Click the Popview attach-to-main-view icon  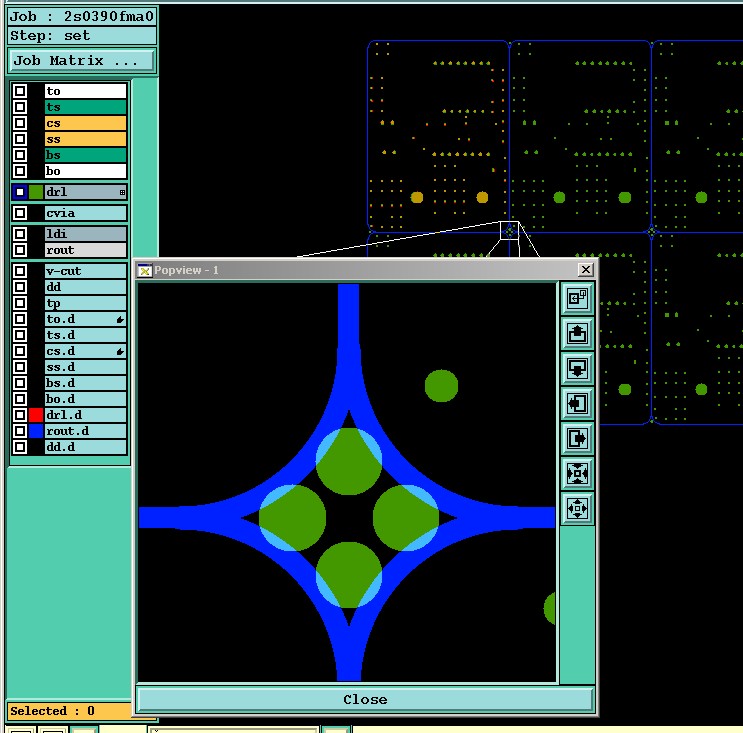coord(577,298)
